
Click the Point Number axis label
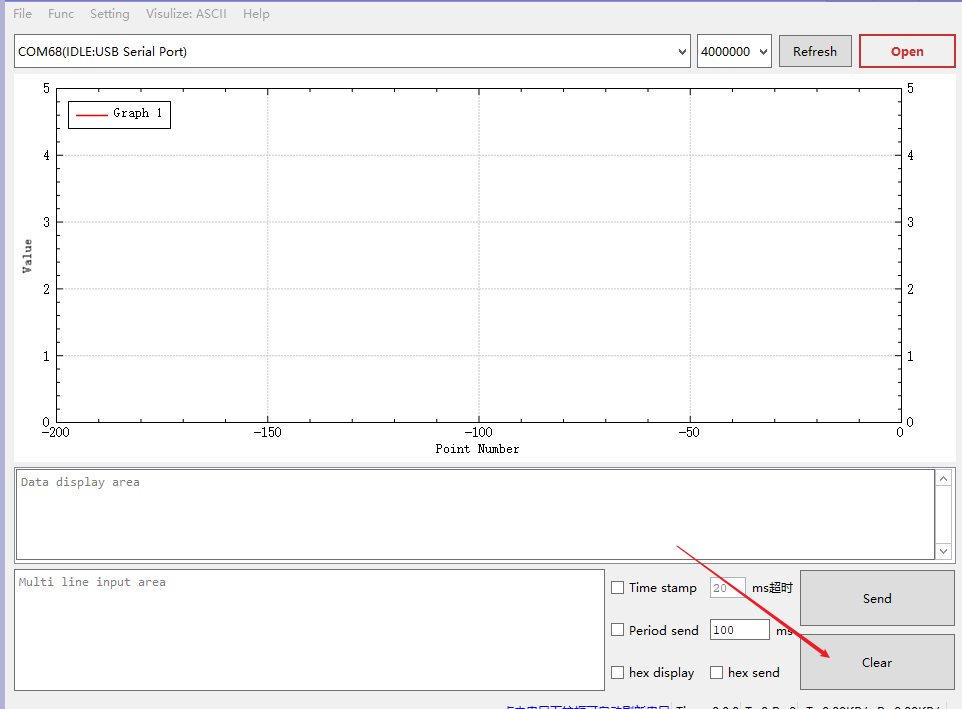[477, 449]
